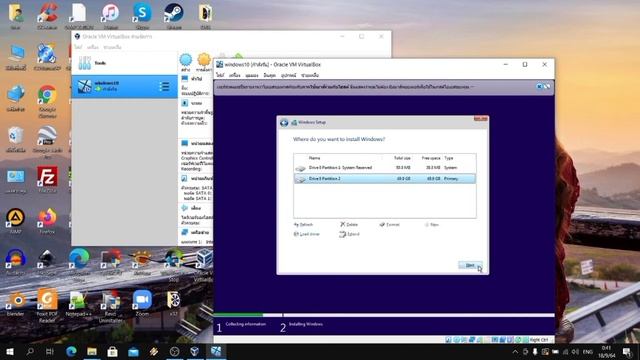Open the notification center icon
Screen dimensions: 640x360
coord(627,351)
